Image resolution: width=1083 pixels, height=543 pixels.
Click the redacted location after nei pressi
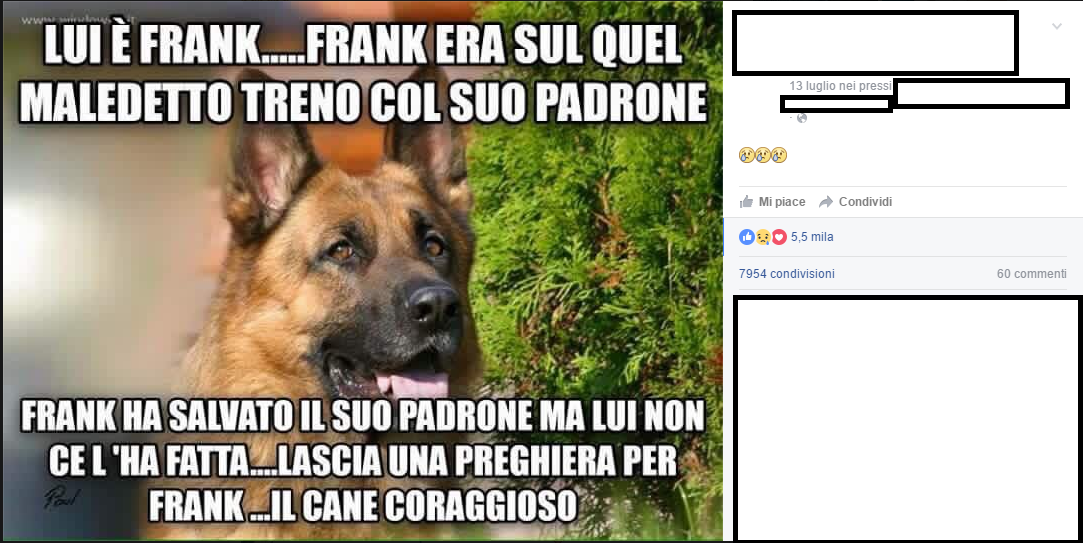pyautogui.click(x=981, y=93)
